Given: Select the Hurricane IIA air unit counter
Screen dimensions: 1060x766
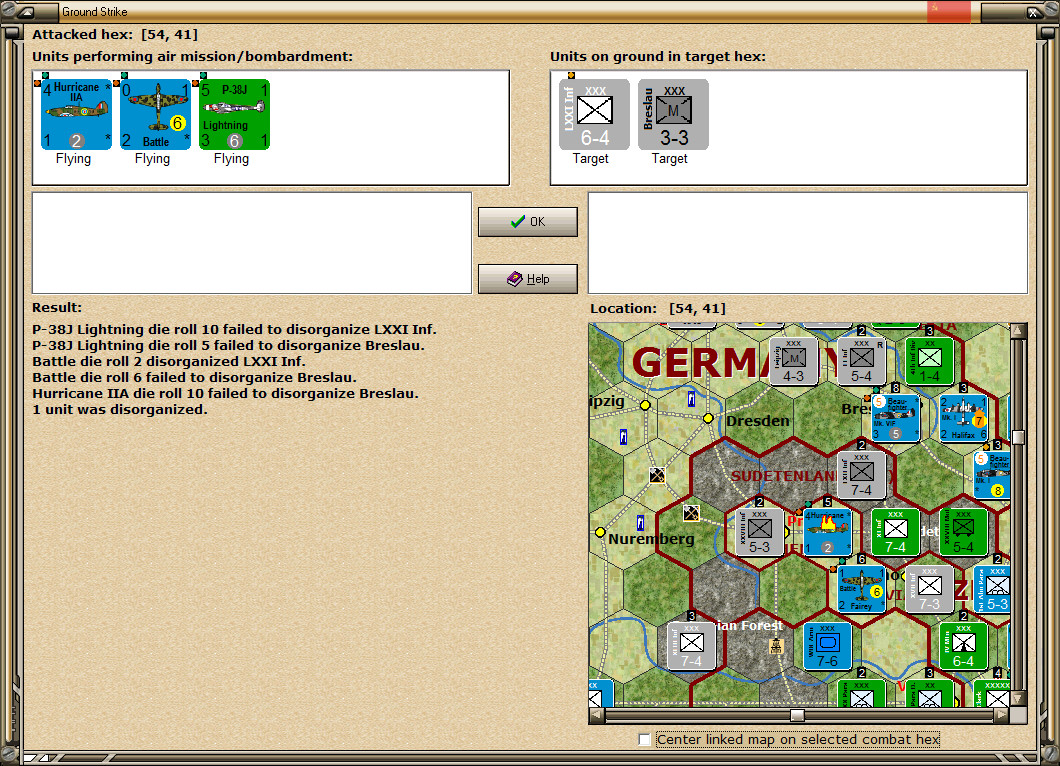Looking at the screenshot, I should pyautogui.click(x=76, y=115).
